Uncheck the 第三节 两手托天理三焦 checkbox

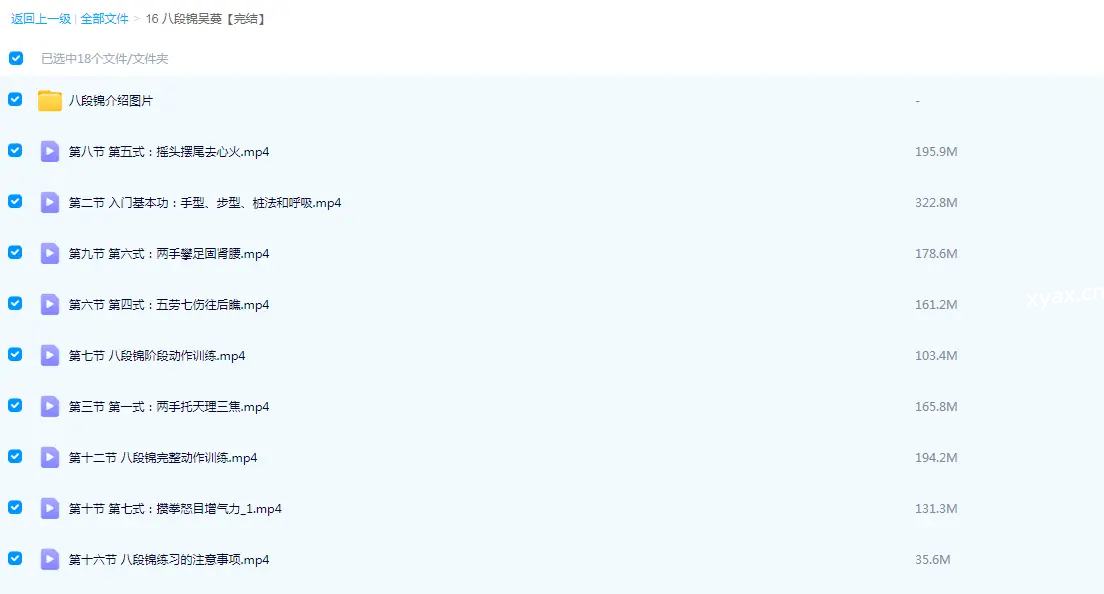point(15,405)
